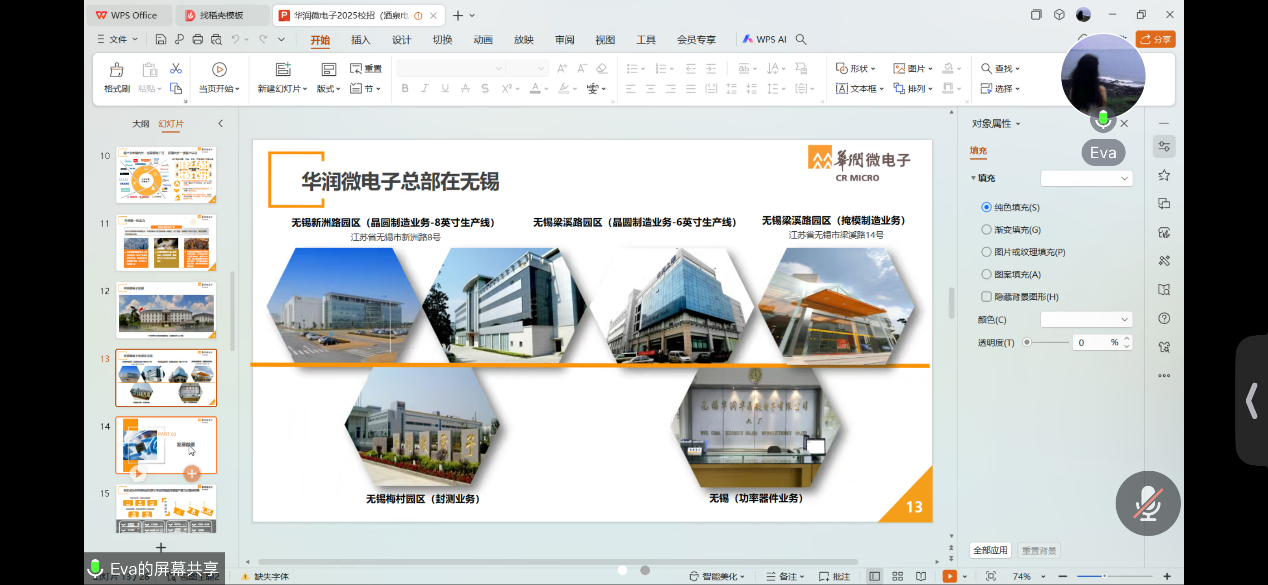Click the Save icon in quick access toolbar
The image size is (1268, 585).
click(161, 40)
